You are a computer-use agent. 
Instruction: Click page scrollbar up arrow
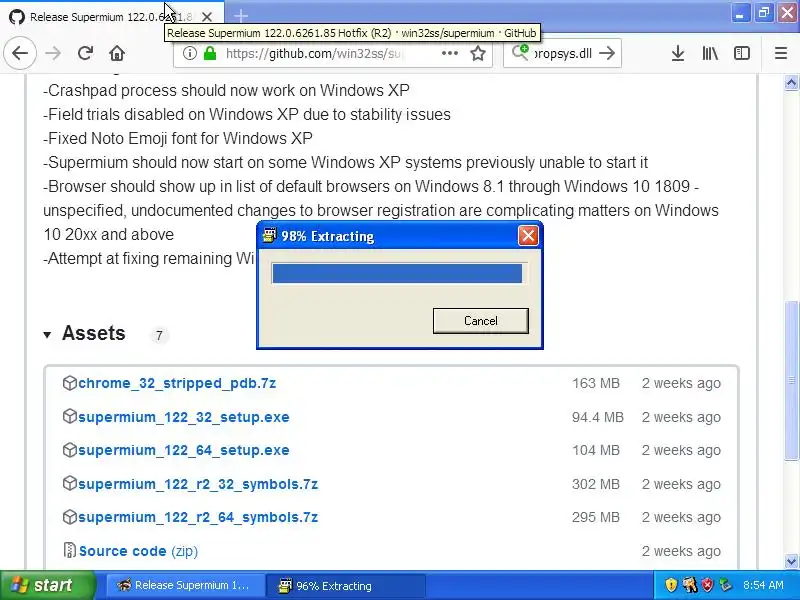[x=791, y=82]
